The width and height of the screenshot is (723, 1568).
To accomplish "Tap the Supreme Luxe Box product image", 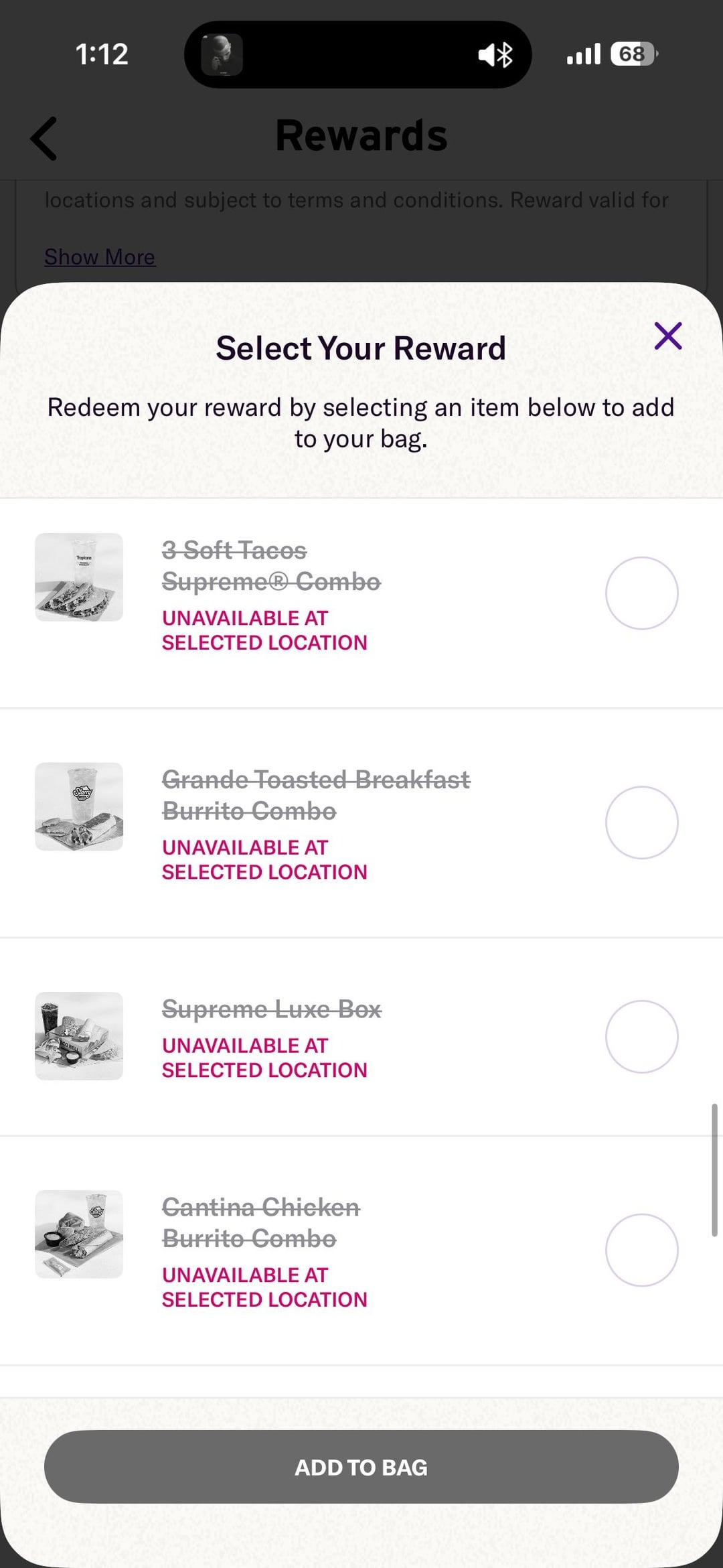I will point(79,1036).
